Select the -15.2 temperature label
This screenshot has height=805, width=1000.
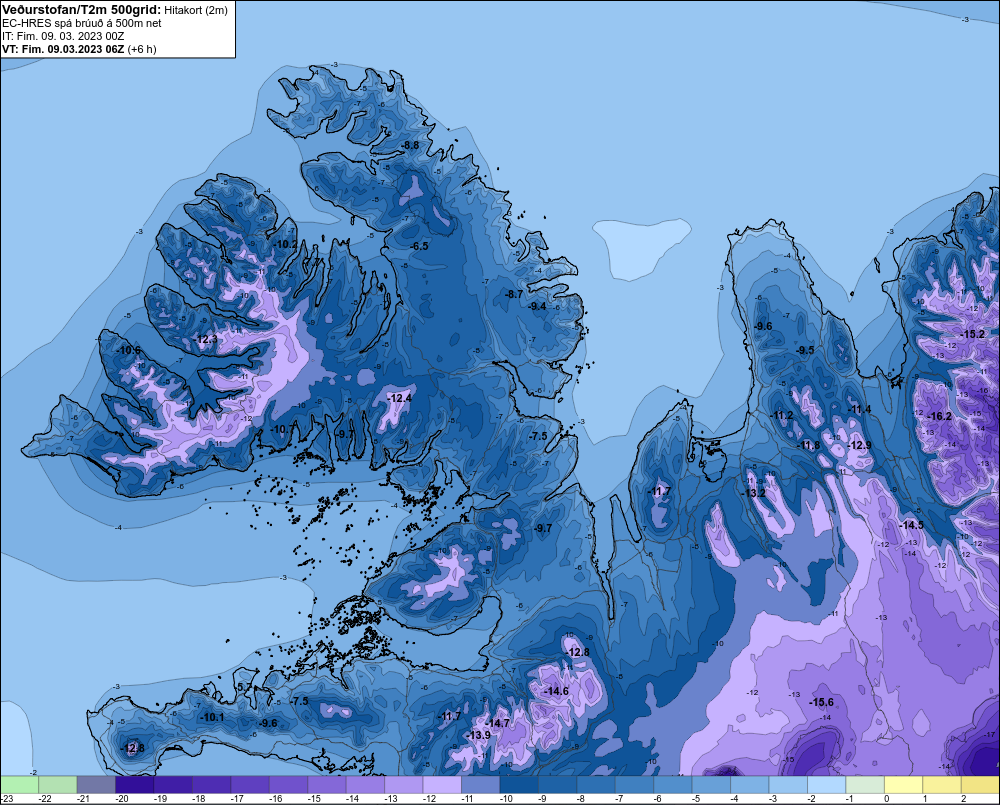(972, 334)
